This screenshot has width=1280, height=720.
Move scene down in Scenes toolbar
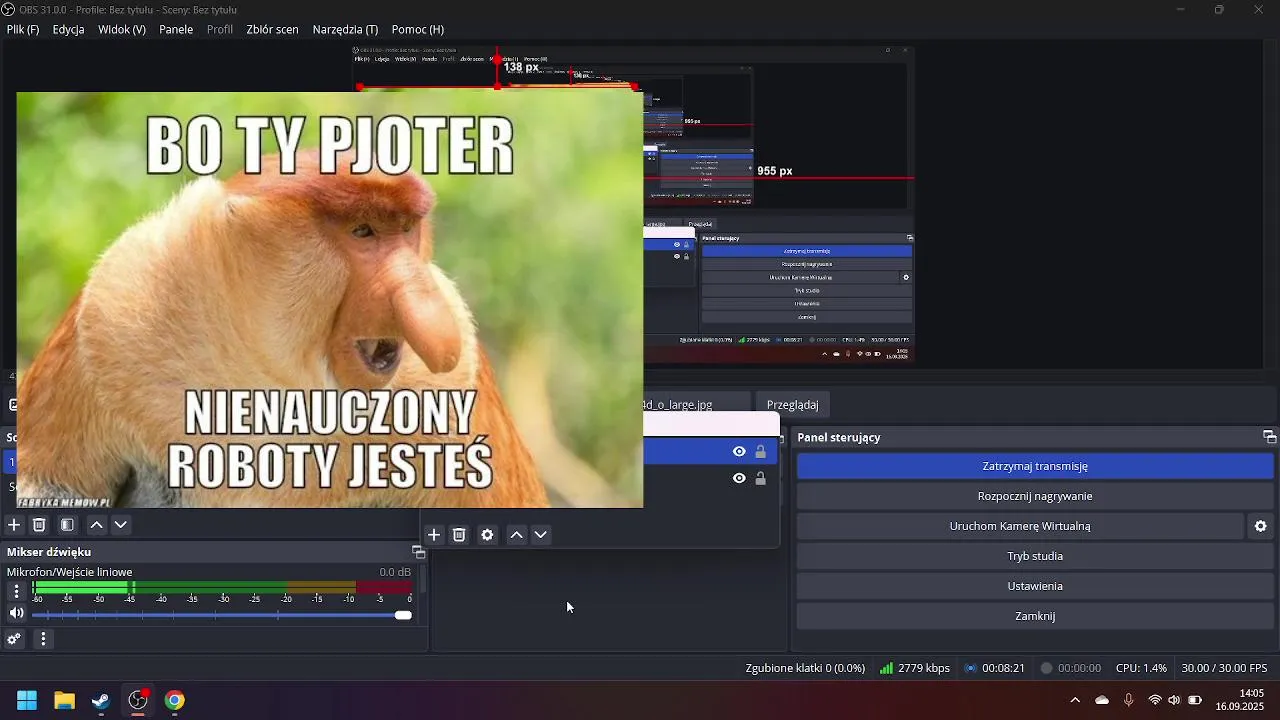point(121,525)
